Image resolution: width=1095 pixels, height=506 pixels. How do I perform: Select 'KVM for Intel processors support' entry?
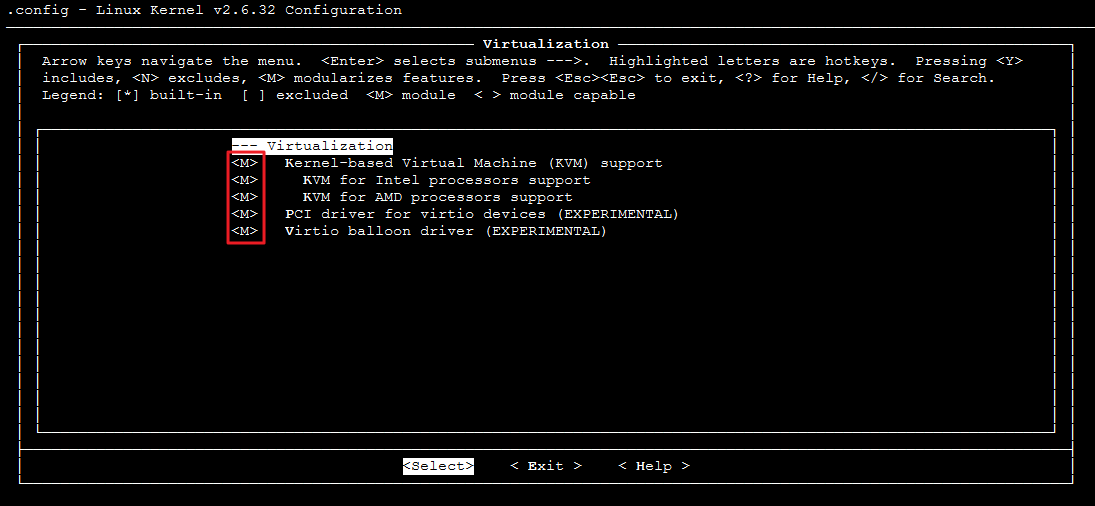(x=446, y=180)
